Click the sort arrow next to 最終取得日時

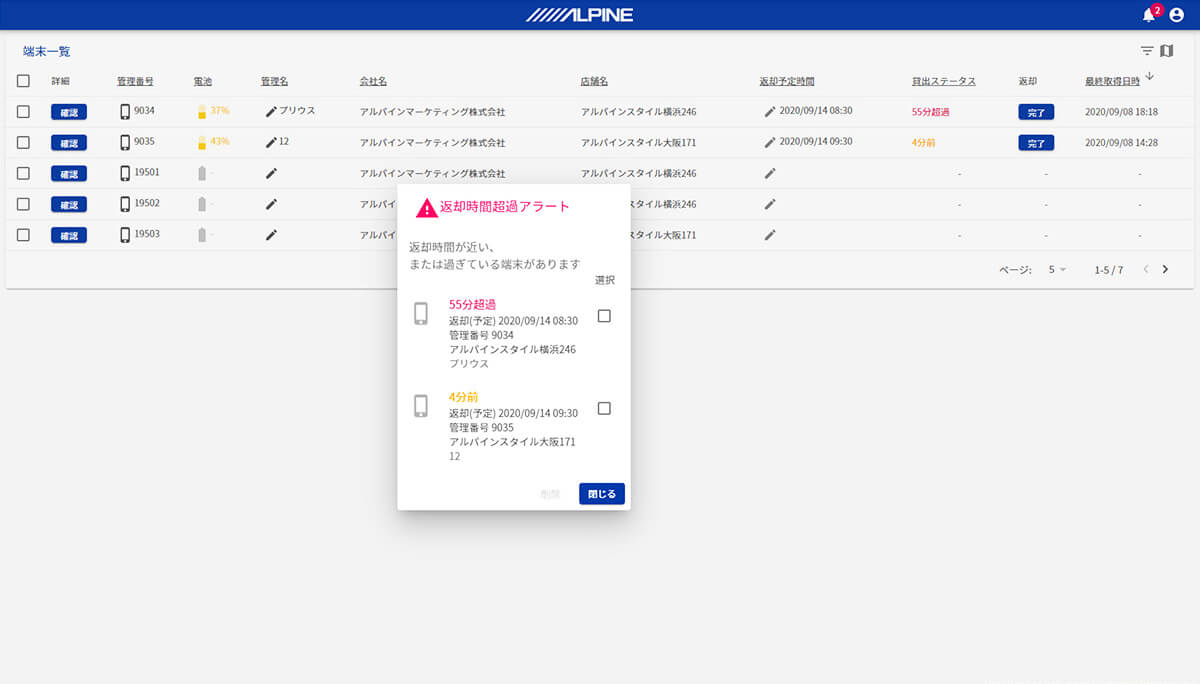coord(1149,77)
